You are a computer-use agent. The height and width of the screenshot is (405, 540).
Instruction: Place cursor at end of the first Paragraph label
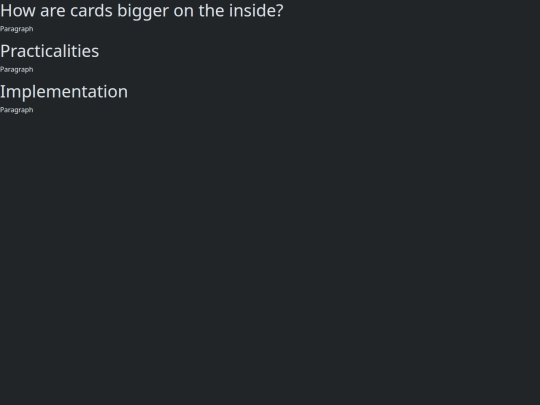[x=34, y=29]
